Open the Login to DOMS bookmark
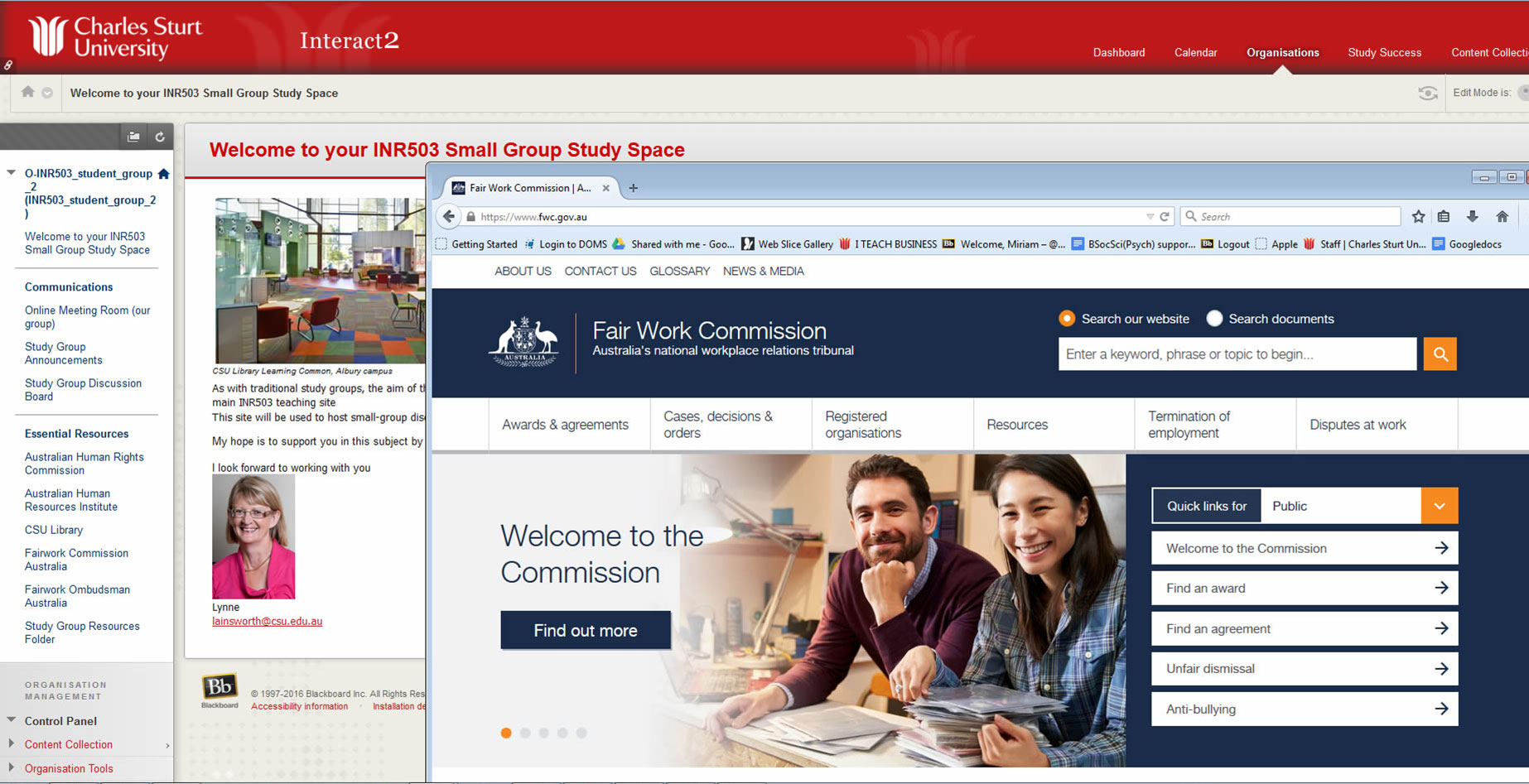 566,244
